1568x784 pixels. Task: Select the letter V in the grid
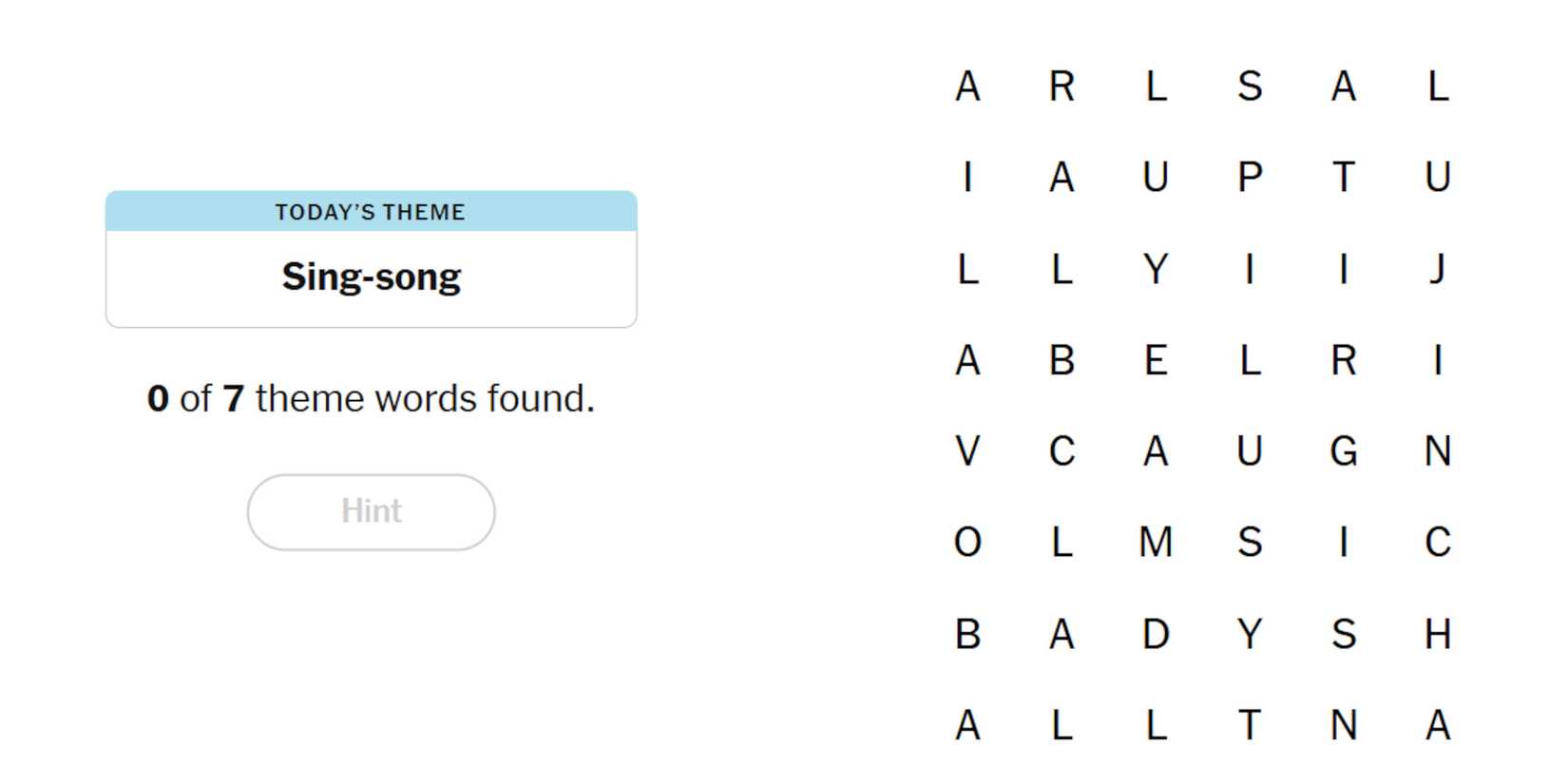click(x=967, y=451)
